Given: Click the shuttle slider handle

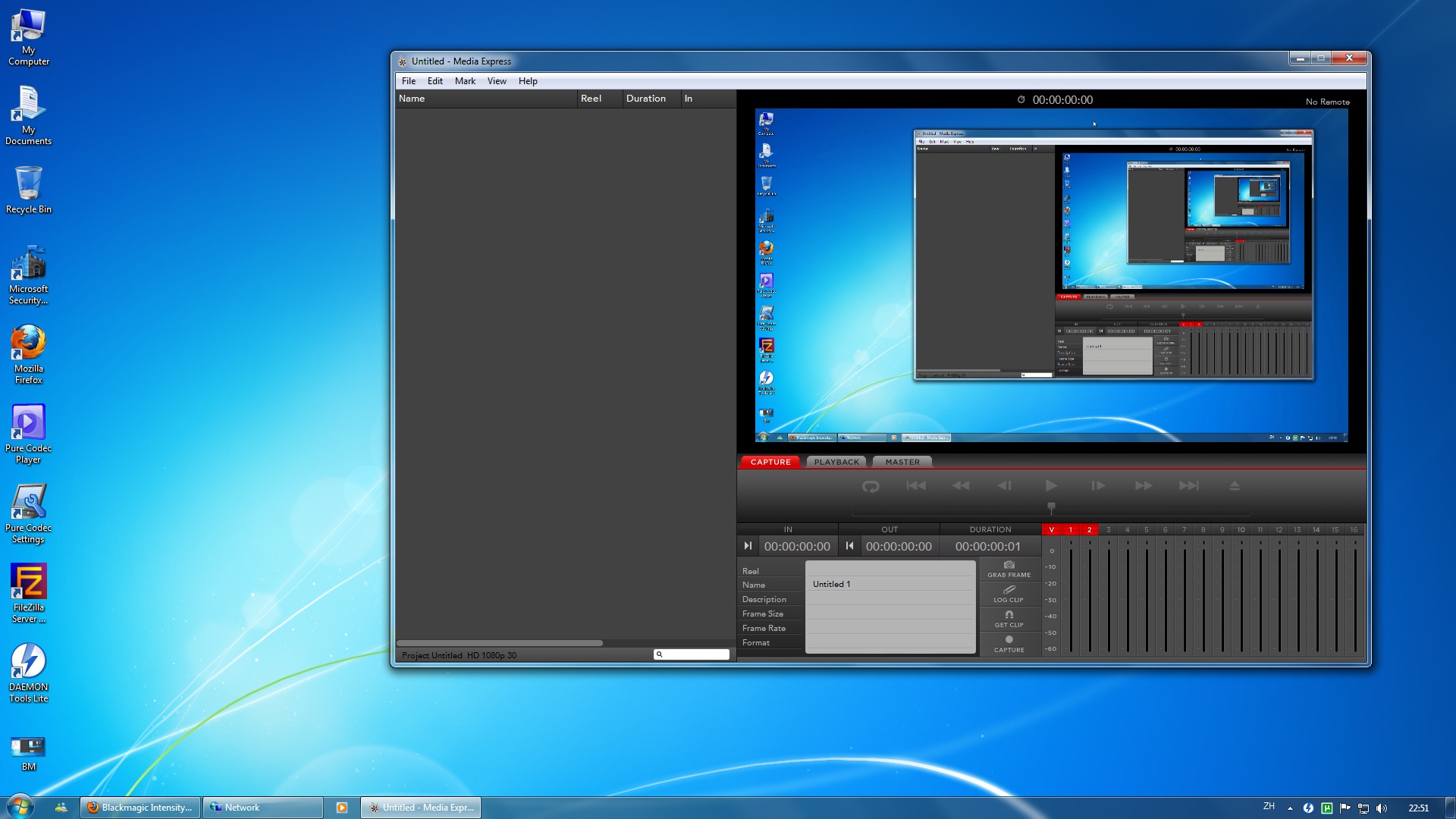Looking at the screenshot, I should click(x=1051, y=507).
